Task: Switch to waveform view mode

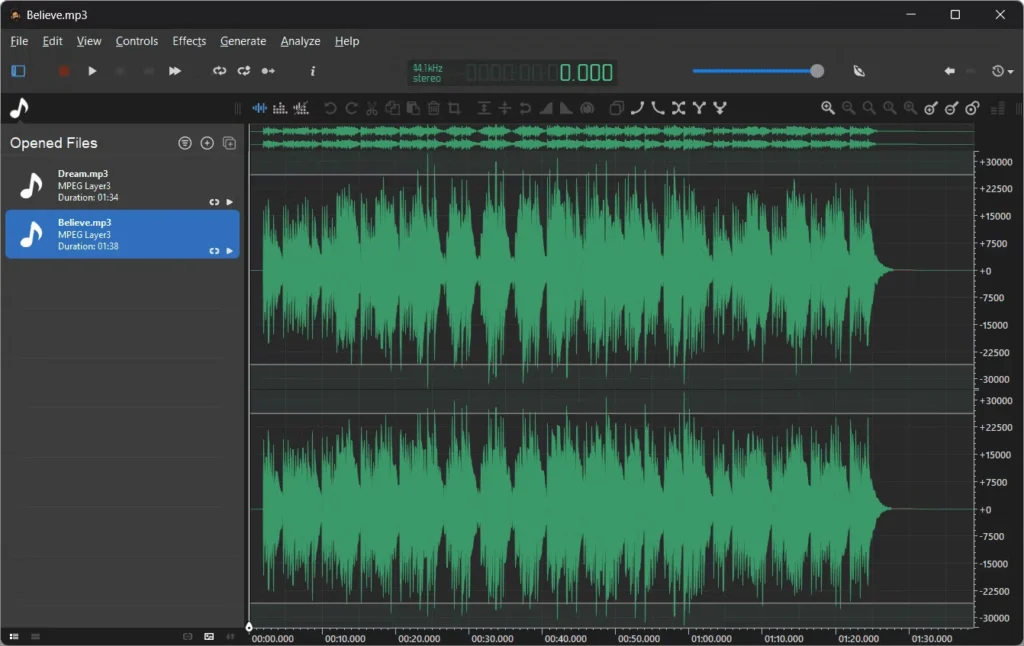Action: point(260,108)
